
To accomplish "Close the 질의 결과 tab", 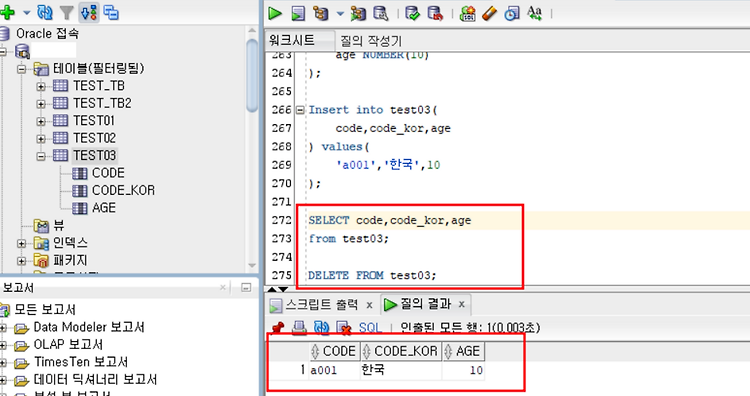I will [x=462, y=304].
